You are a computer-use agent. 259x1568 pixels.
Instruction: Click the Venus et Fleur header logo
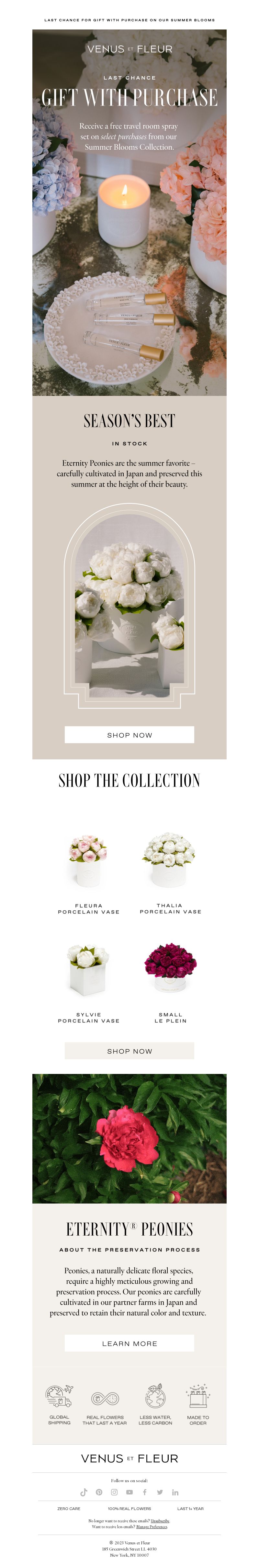click(x=129, y=49)
